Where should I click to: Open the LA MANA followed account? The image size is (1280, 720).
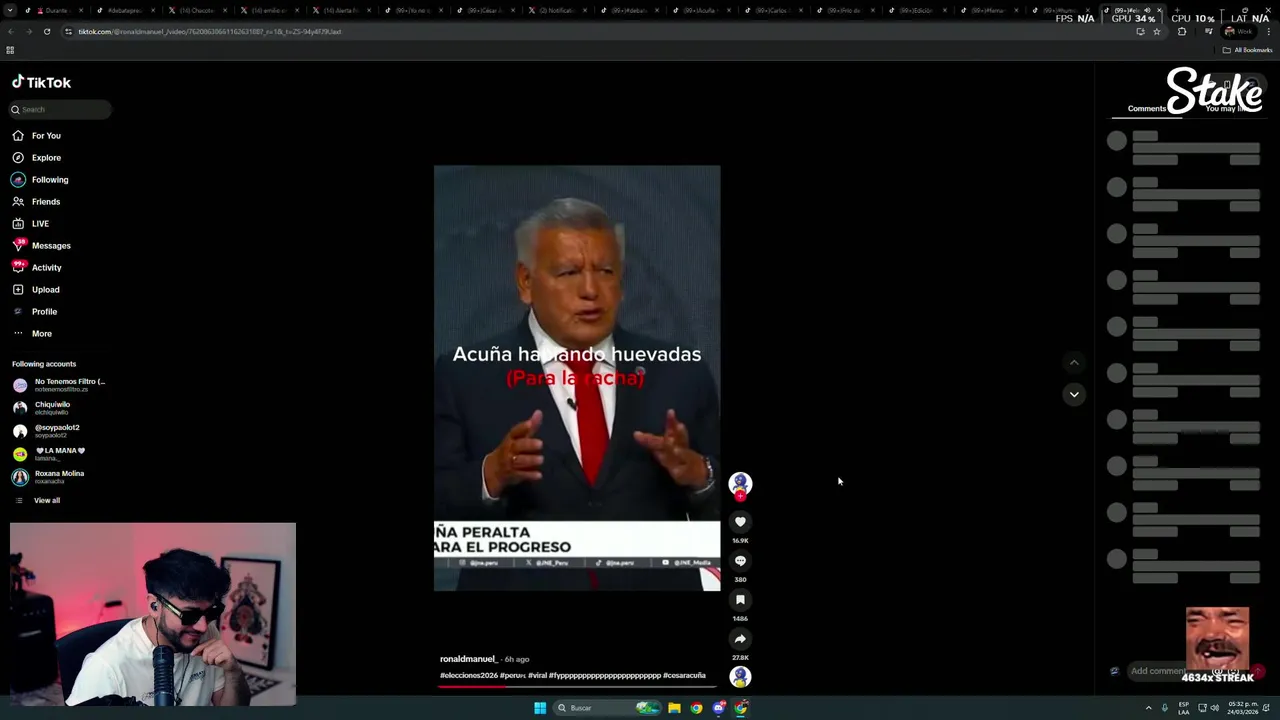[50, 454]
